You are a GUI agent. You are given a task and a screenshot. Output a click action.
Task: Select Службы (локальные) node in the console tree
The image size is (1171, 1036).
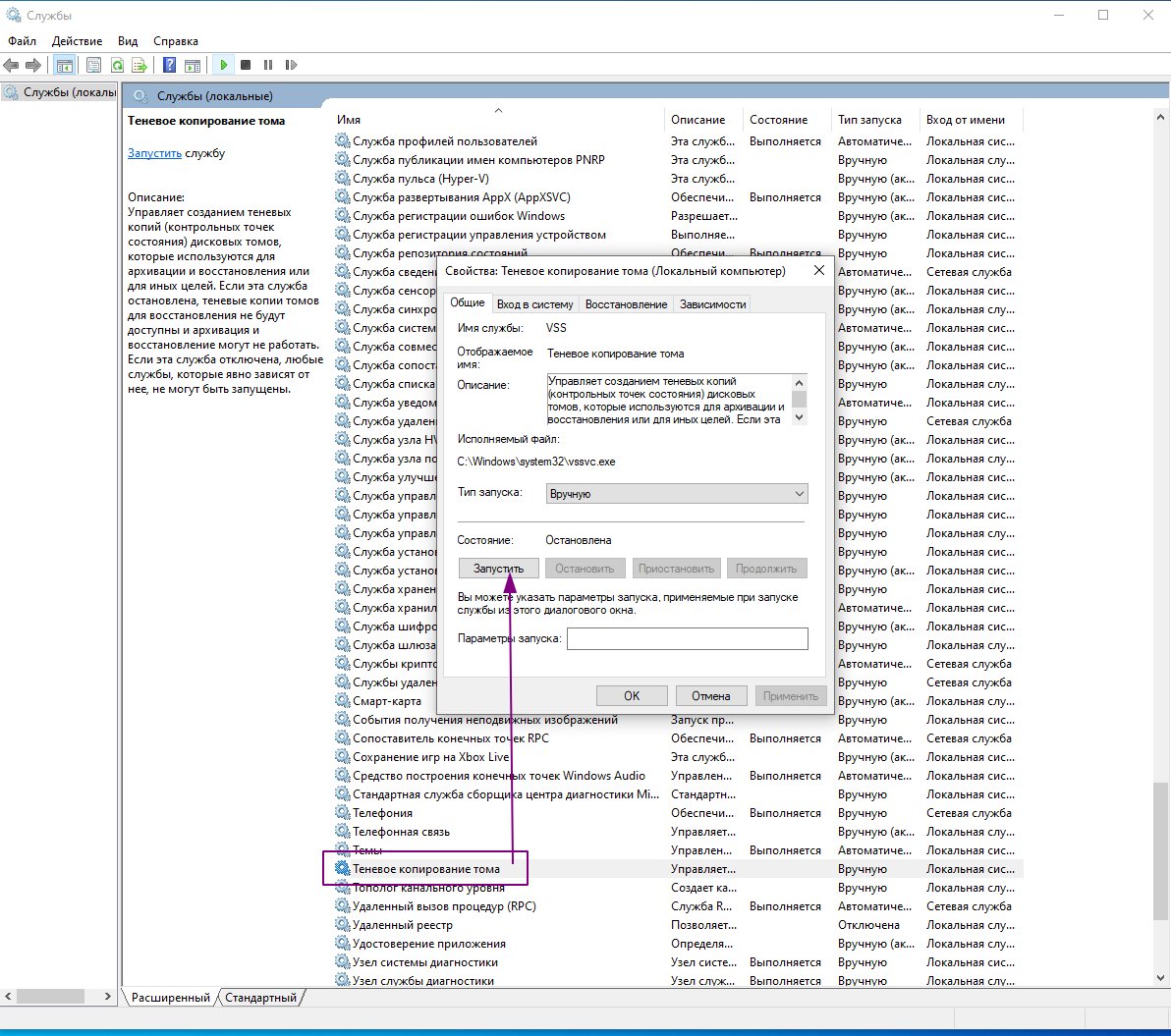pos(61,92)
